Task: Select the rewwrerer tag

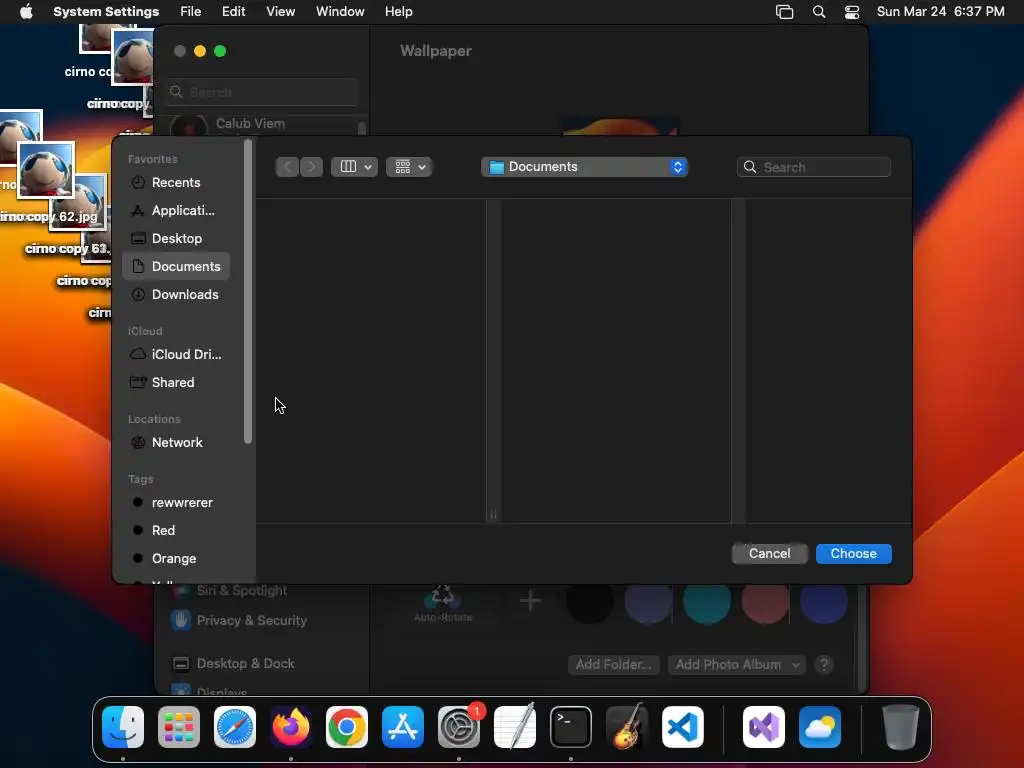Action: (x=176, y=503)
